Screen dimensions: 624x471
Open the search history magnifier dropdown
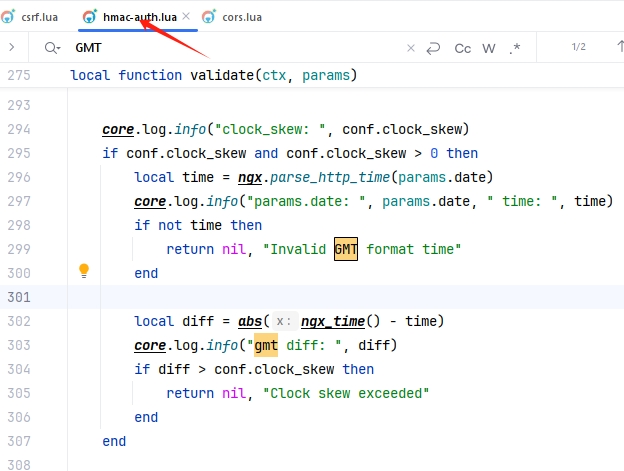click(52, 48)
